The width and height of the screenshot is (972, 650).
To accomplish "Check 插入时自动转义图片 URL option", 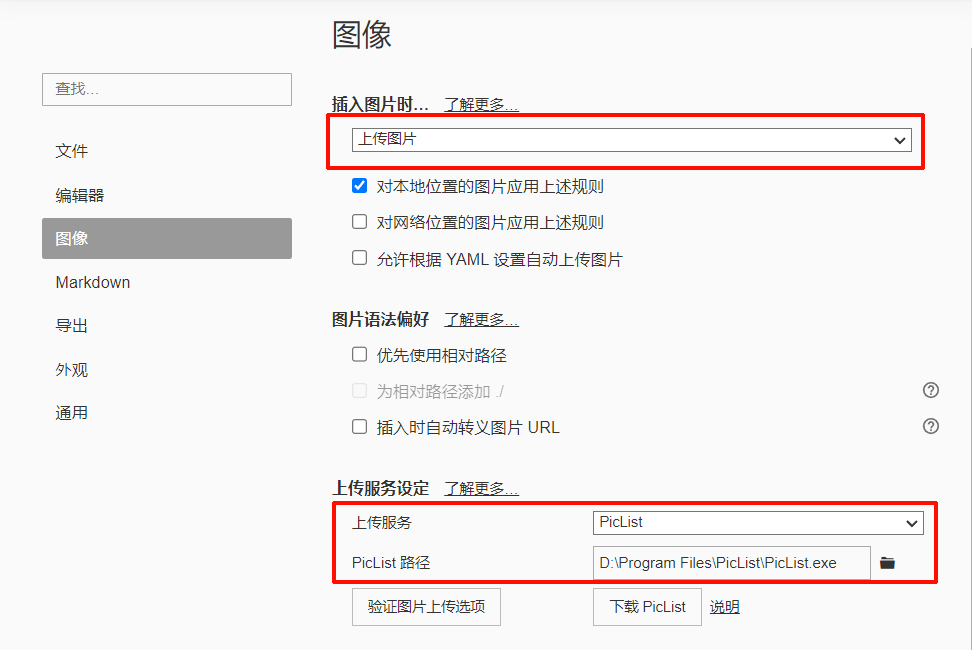I will [360, 427].
